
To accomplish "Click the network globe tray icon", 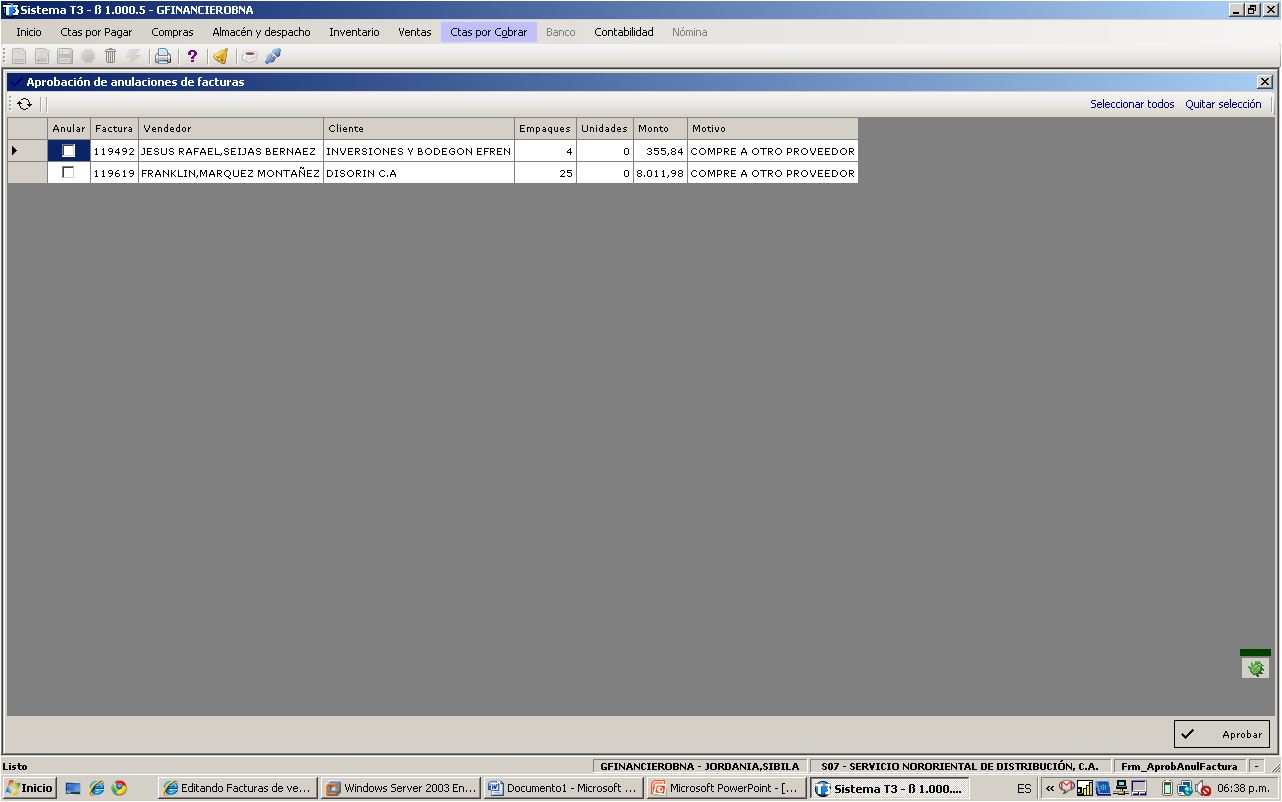I will tap(1185, 788).
